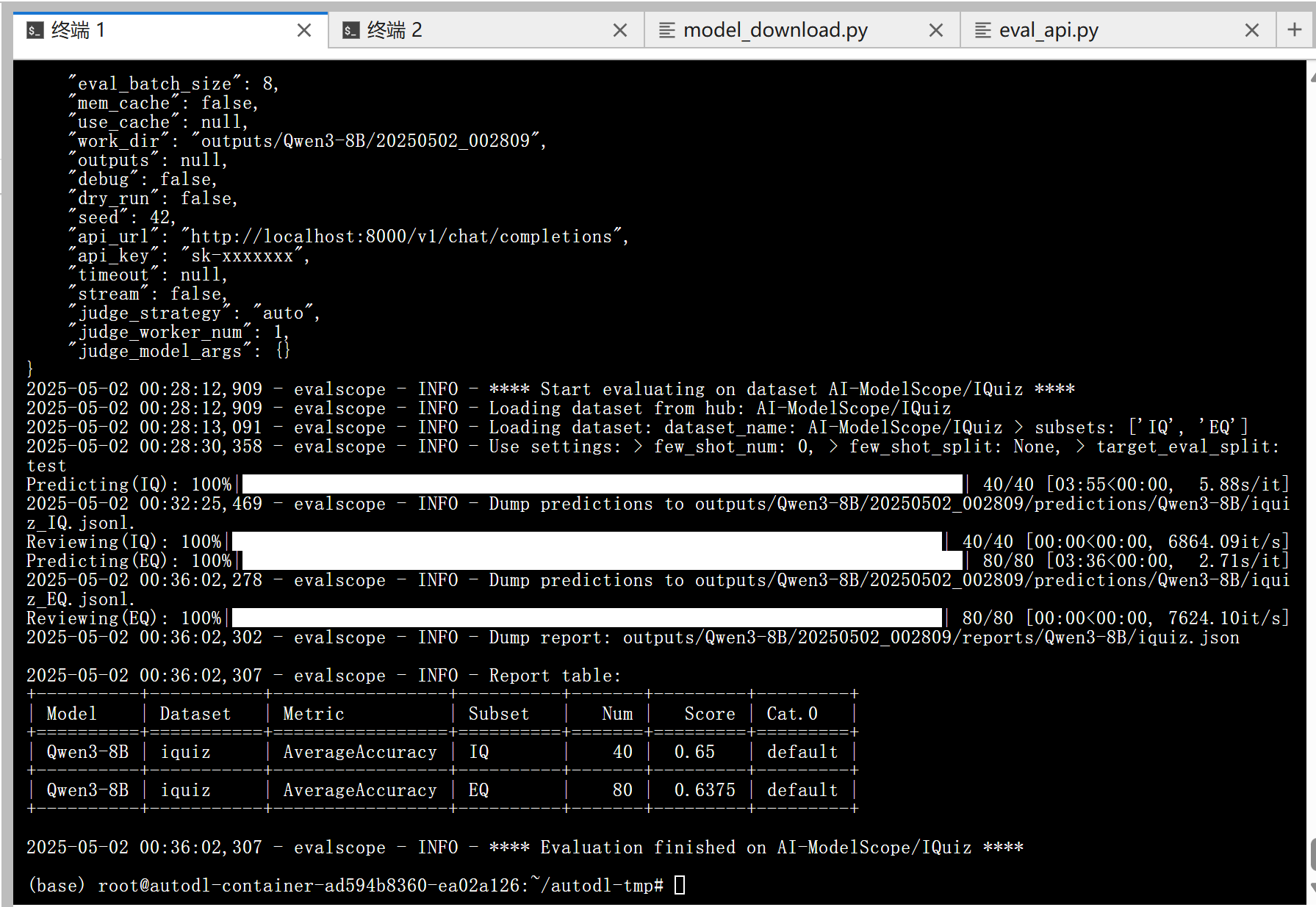
Task: Select the 终端 1 tab label
Action: pyautogui.click(x=78, y=30)
